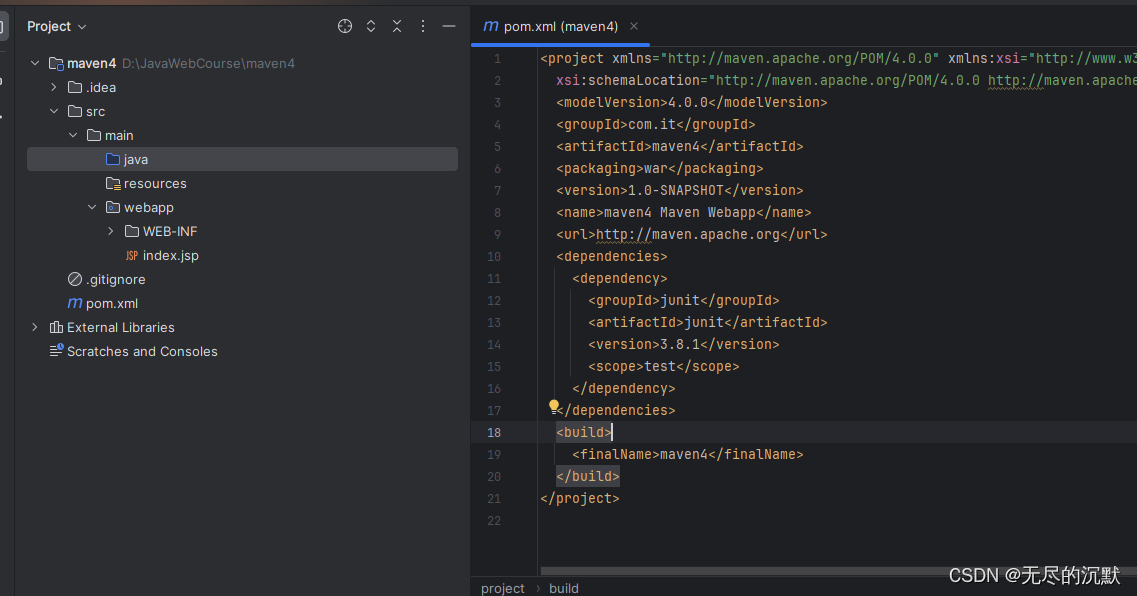
Task: Select index.jsp in project tree
Action: [170, 255]
